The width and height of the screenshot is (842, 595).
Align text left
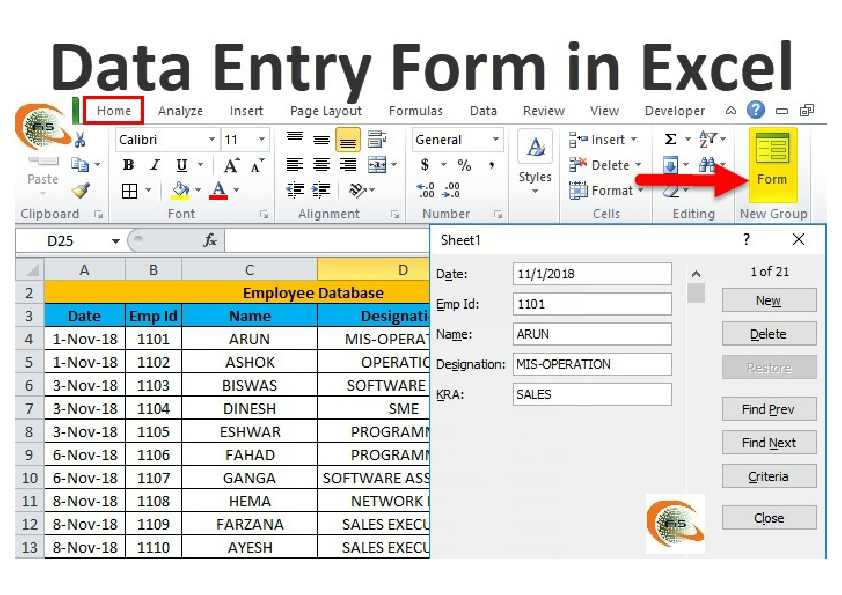[x=295, y=165]
